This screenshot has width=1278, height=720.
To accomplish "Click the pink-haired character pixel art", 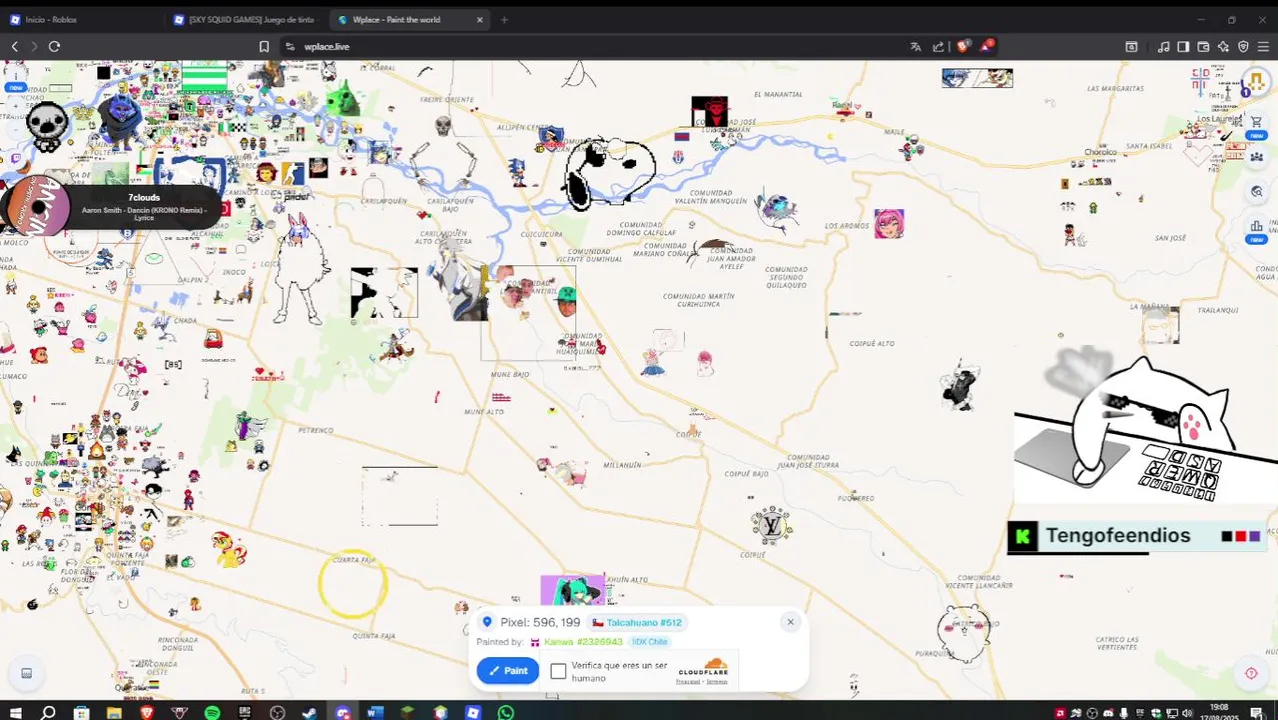I will pos(889,223).
